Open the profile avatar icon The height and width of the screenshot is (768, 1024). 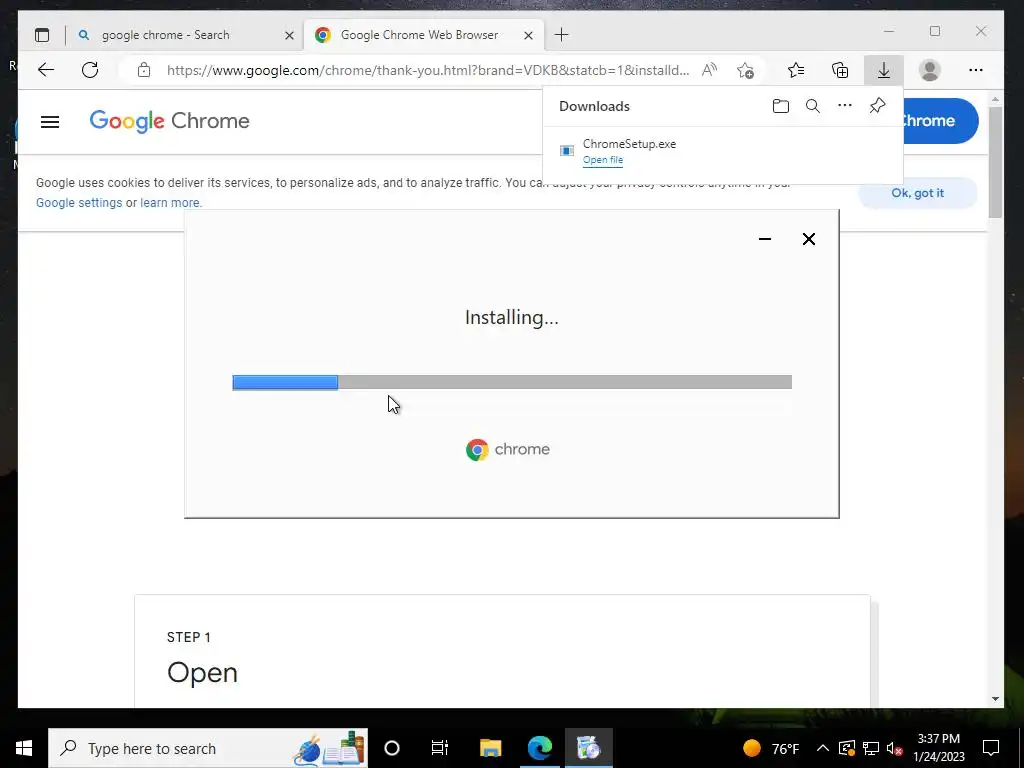pyautogui.click(x=929, y=70)
